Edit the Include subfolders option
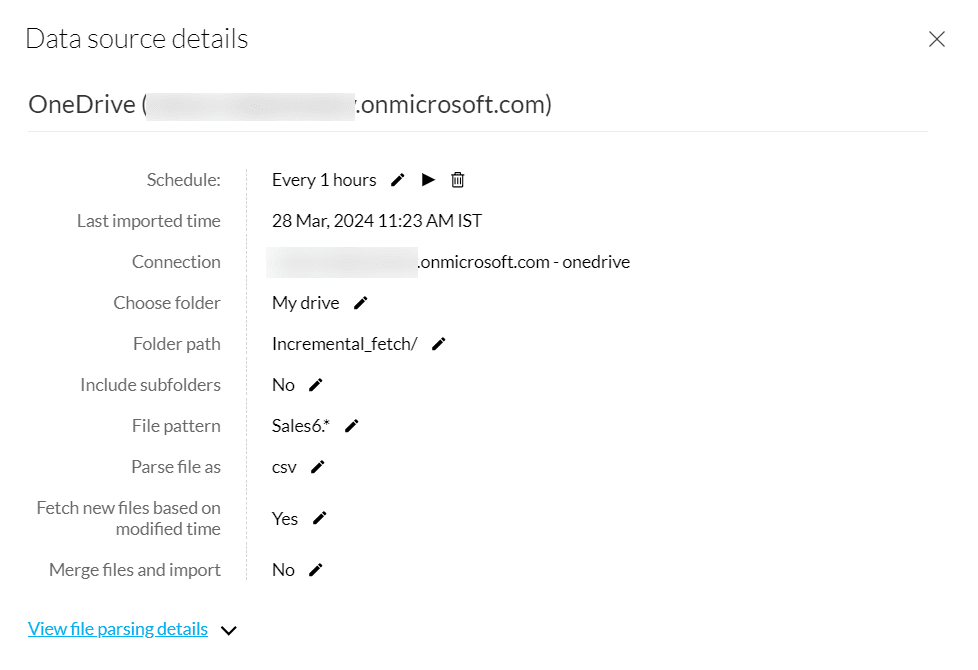The height and width of the screenshot is (670, 978). coord(316,385)
